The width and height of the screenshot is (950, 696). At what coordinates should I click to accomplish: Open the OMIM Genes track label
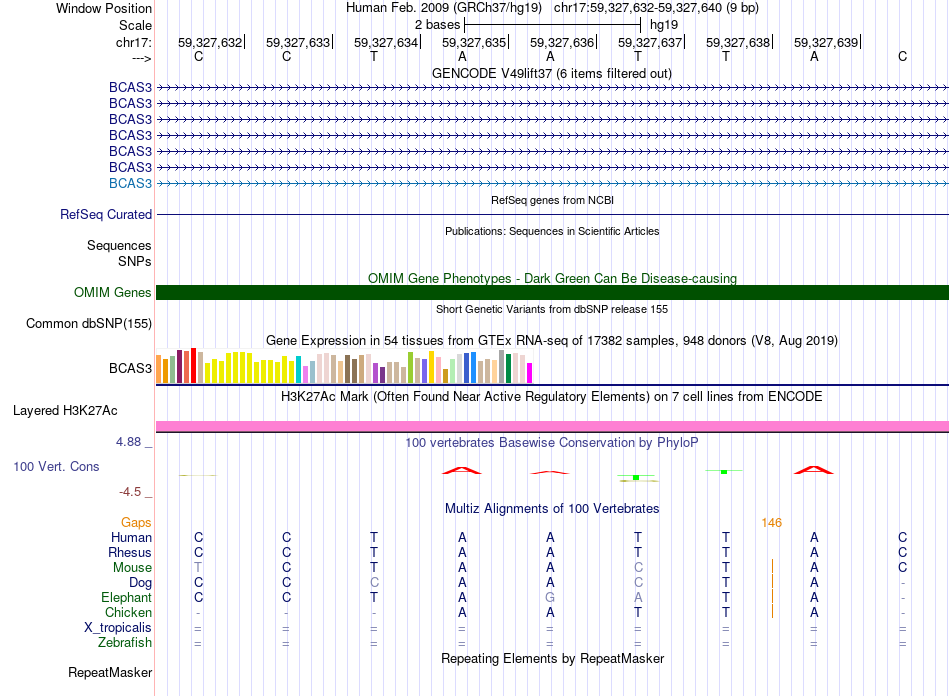112,293
